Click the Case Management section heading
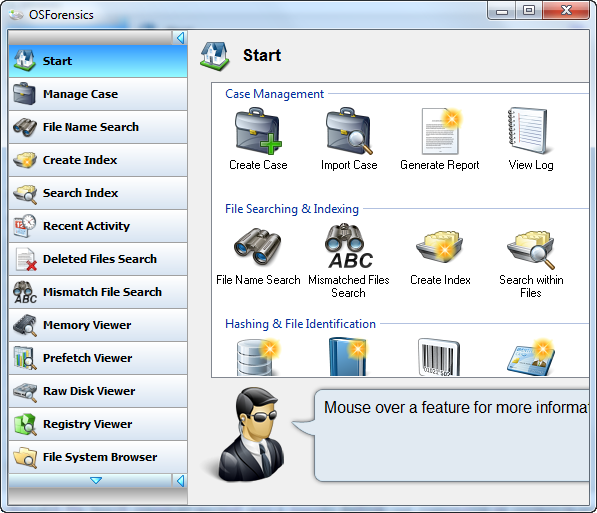The image size is (597, 513). pyautogui.click(x=274, y=94)
